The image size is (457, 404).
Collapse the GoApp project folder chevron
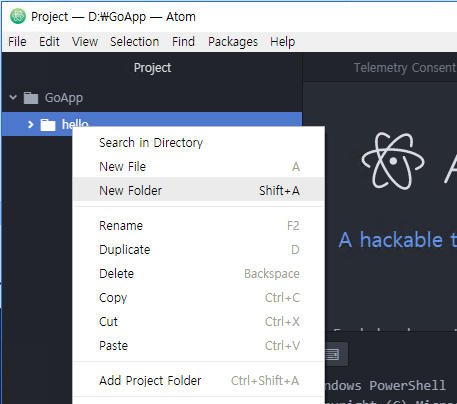click(x=13, y=98)
